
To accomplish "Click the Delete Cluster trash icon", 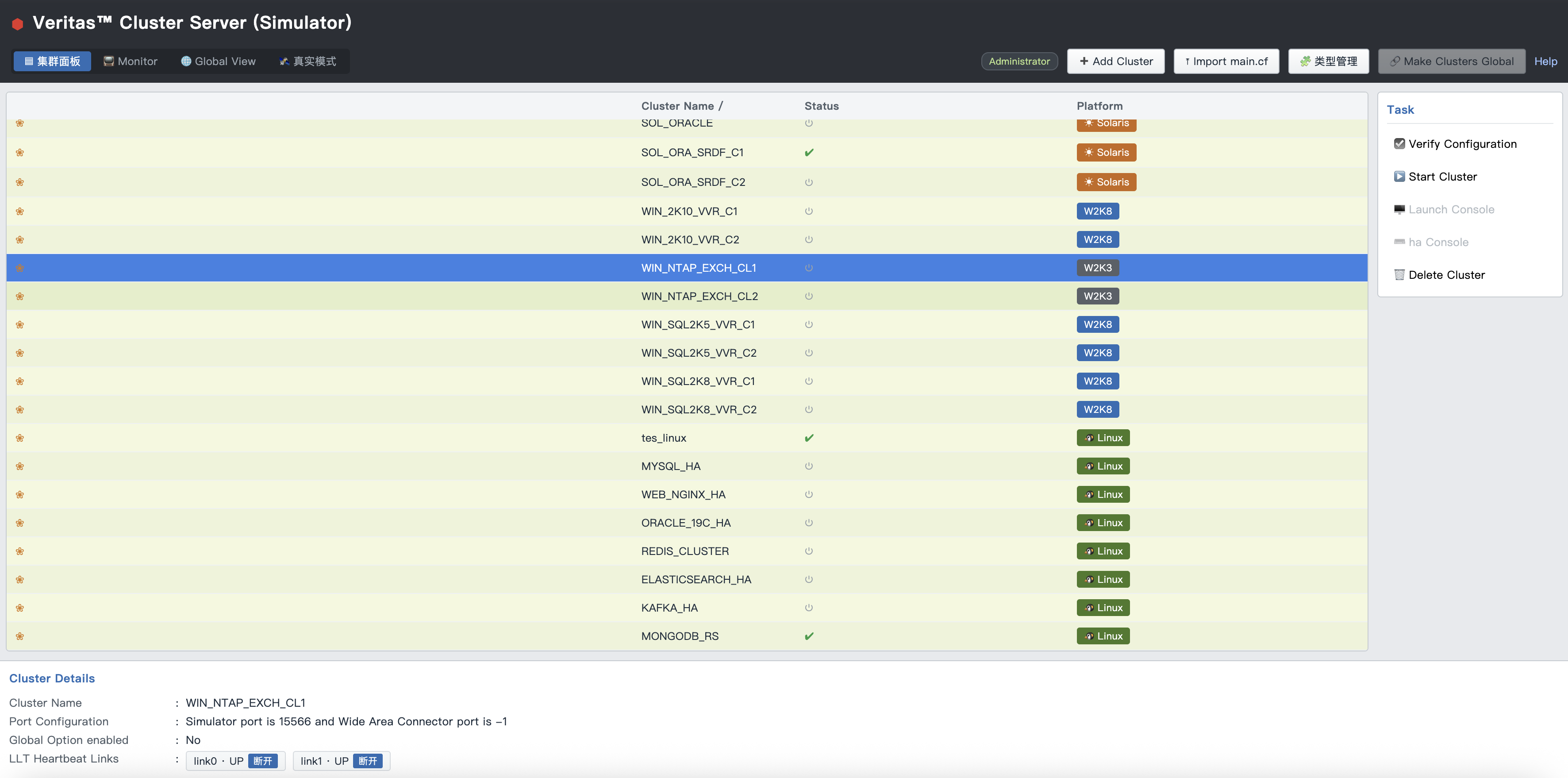I will tap(1399, 274).
